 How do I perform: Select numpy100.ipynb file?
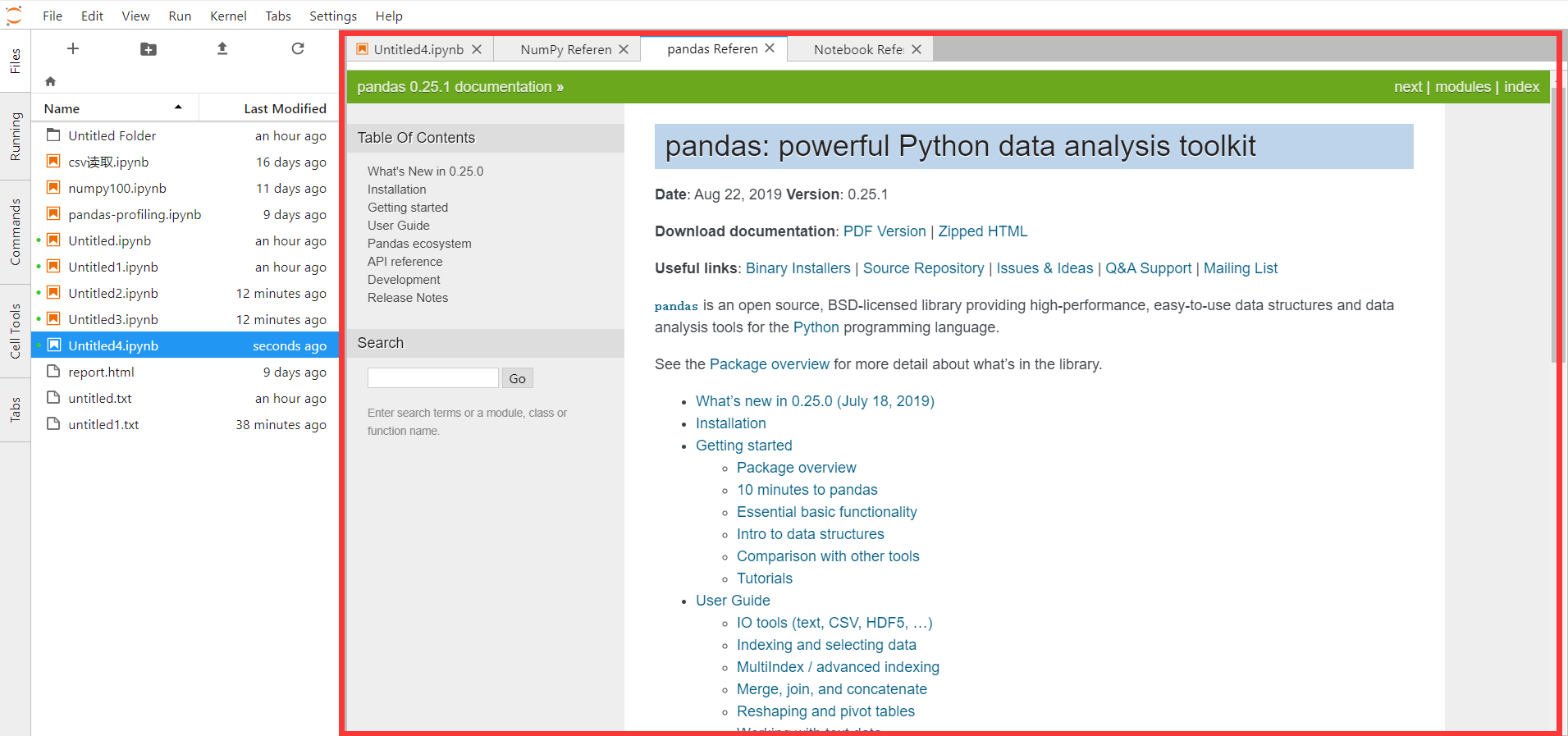(185, 188)
